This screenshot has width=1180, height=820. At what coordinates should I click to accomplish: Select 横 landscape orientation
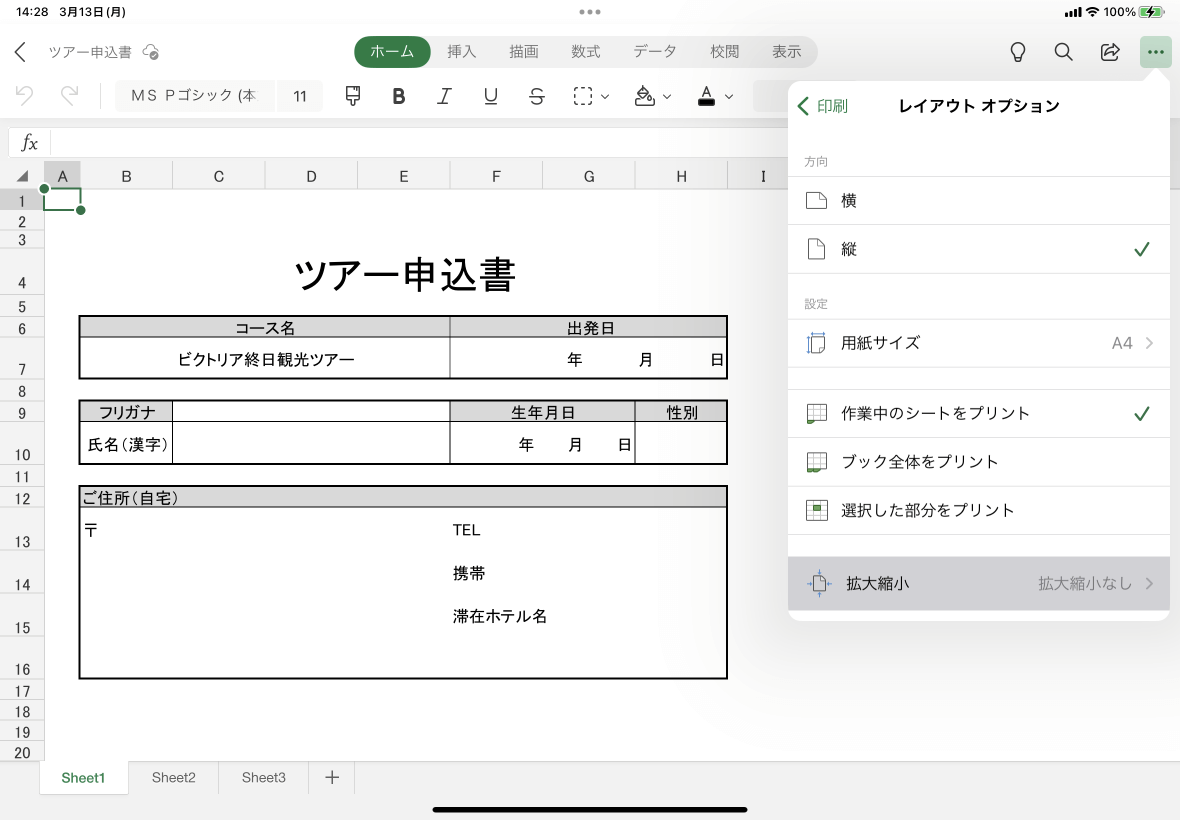(x=978, y=201)
